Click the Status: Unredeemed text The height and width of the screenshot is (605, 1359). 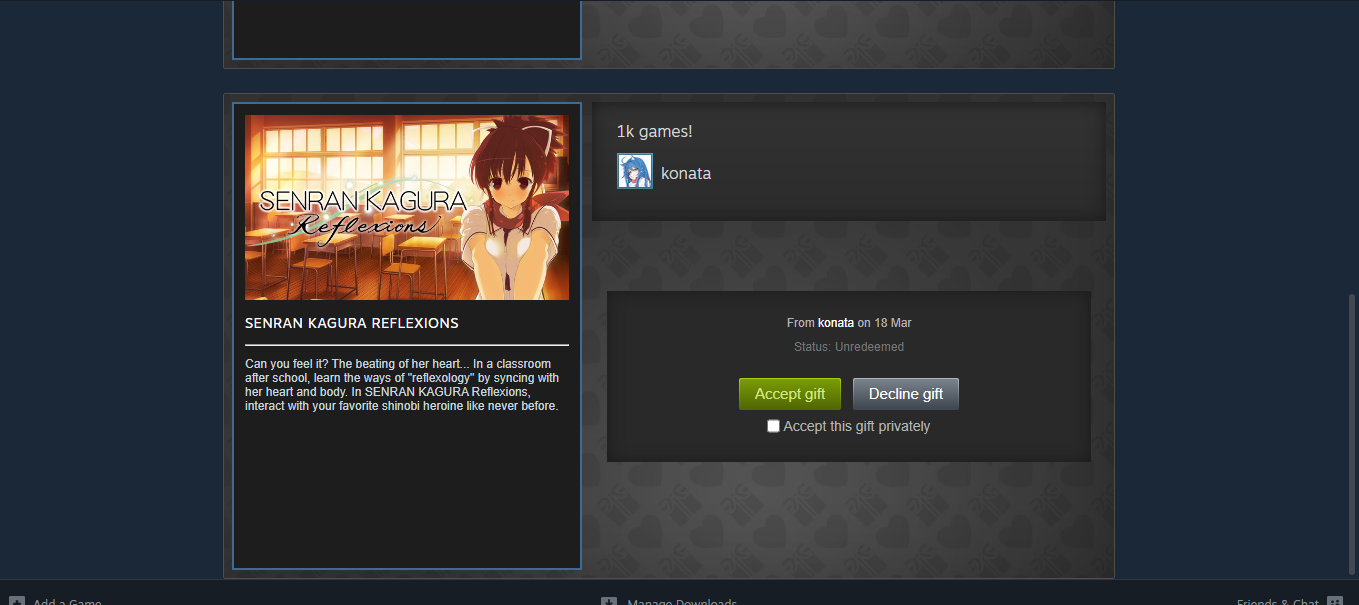[x=849, y=347]
